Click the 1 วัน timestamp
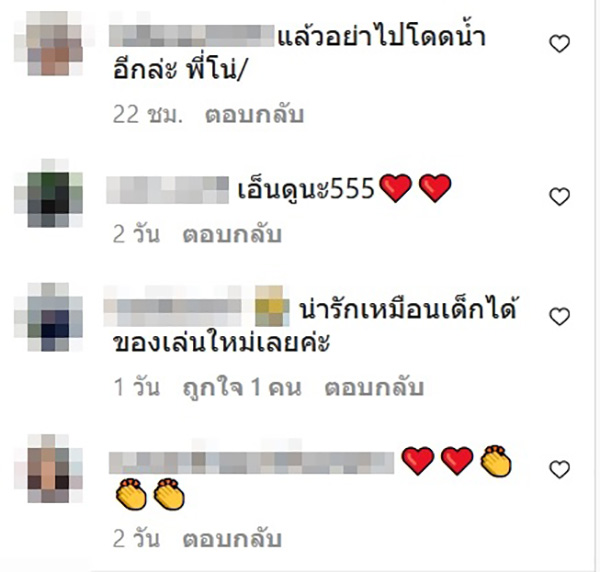The height and width of the screenshot is (572, 600). pos(137,387)
